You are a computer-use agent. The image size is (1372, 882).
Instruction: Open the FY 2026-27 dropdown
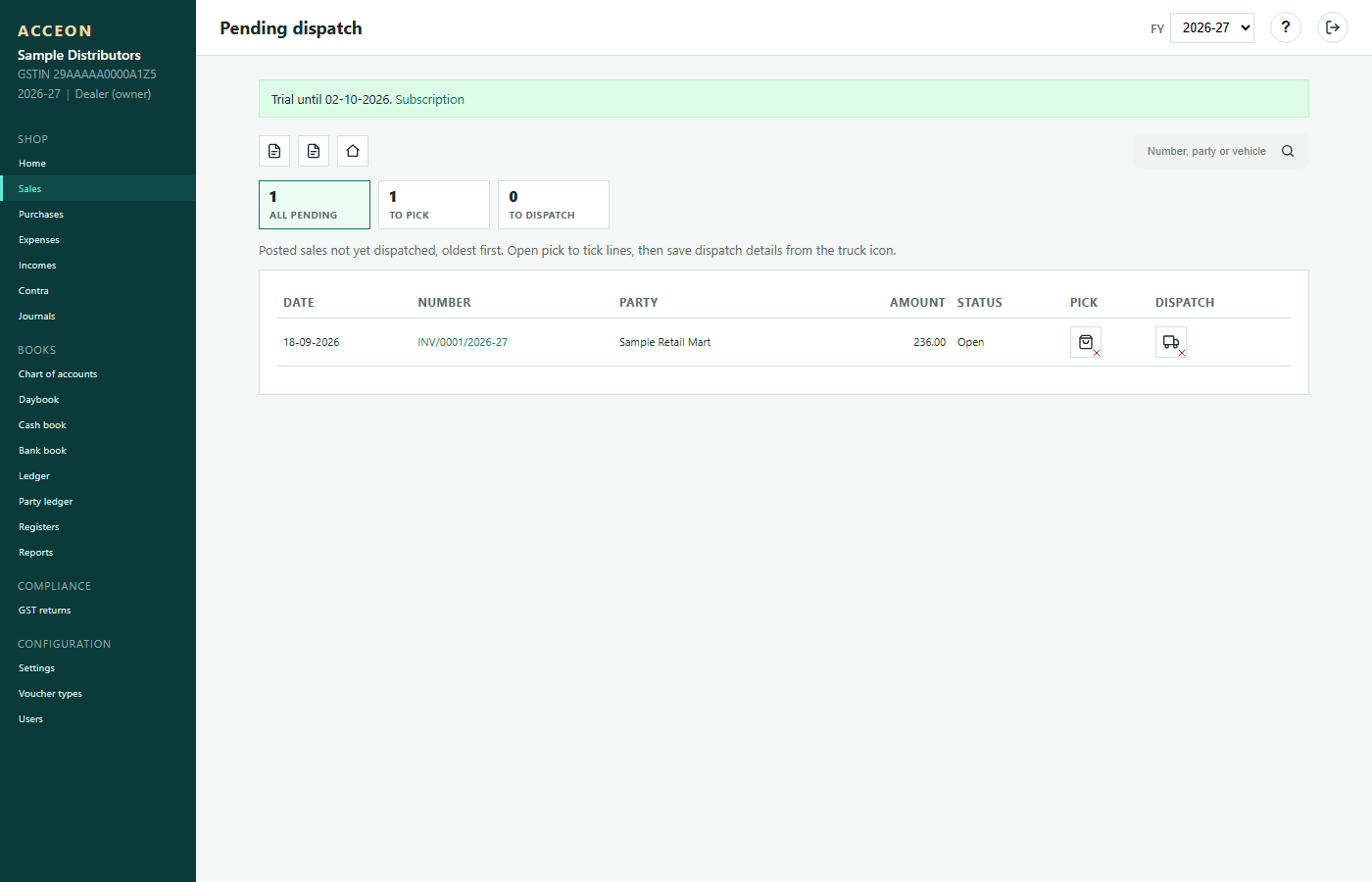coord(1212,27)
